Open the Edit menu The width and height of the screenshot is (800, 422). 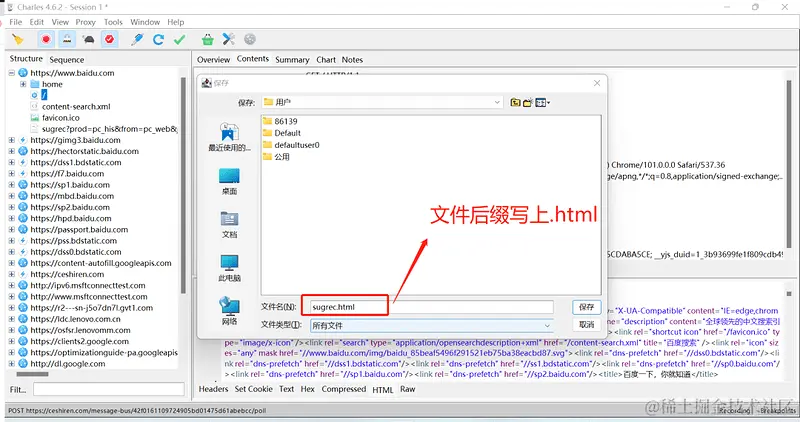(37, 22)
